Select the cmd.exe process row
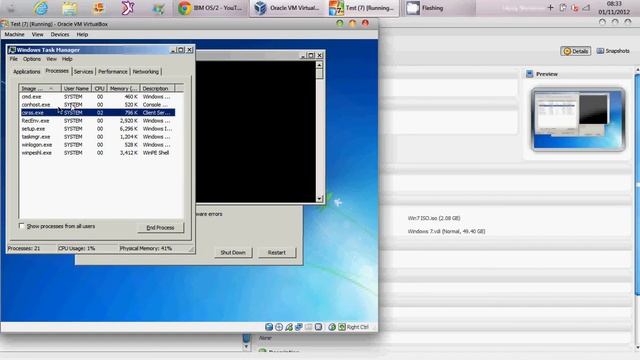The width and height of the screenshot is (640, 360). [x=98, y=97]
